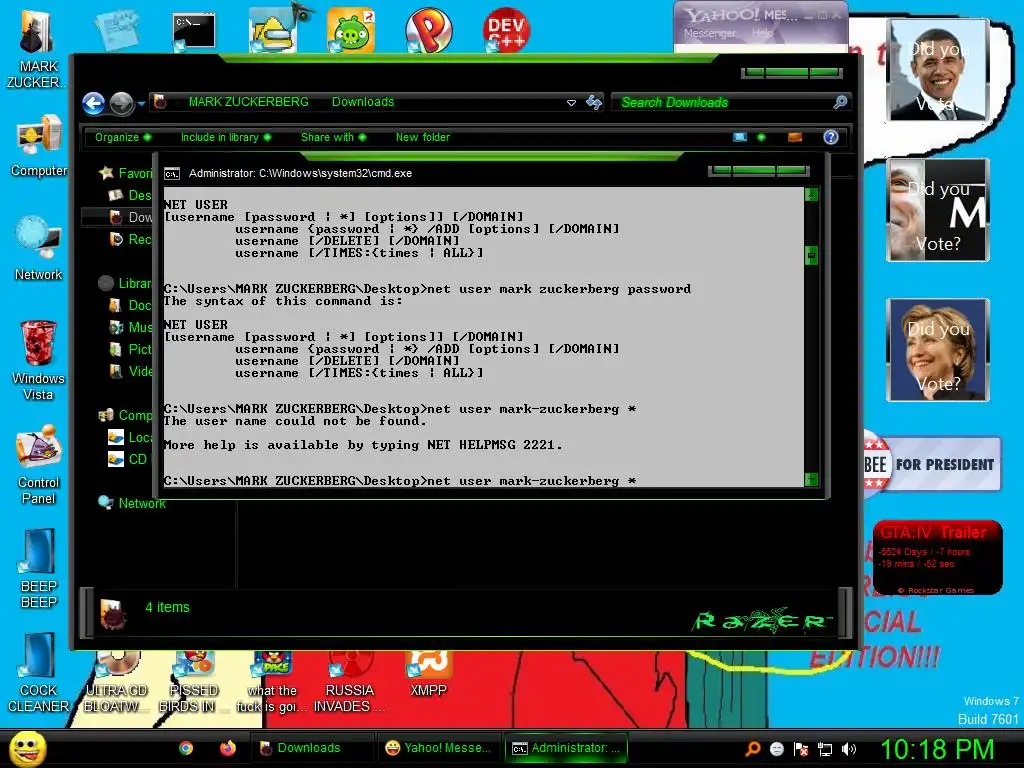Click the speaker volume tray icon
1024x768 pixels.
click(x=849, y=749)
